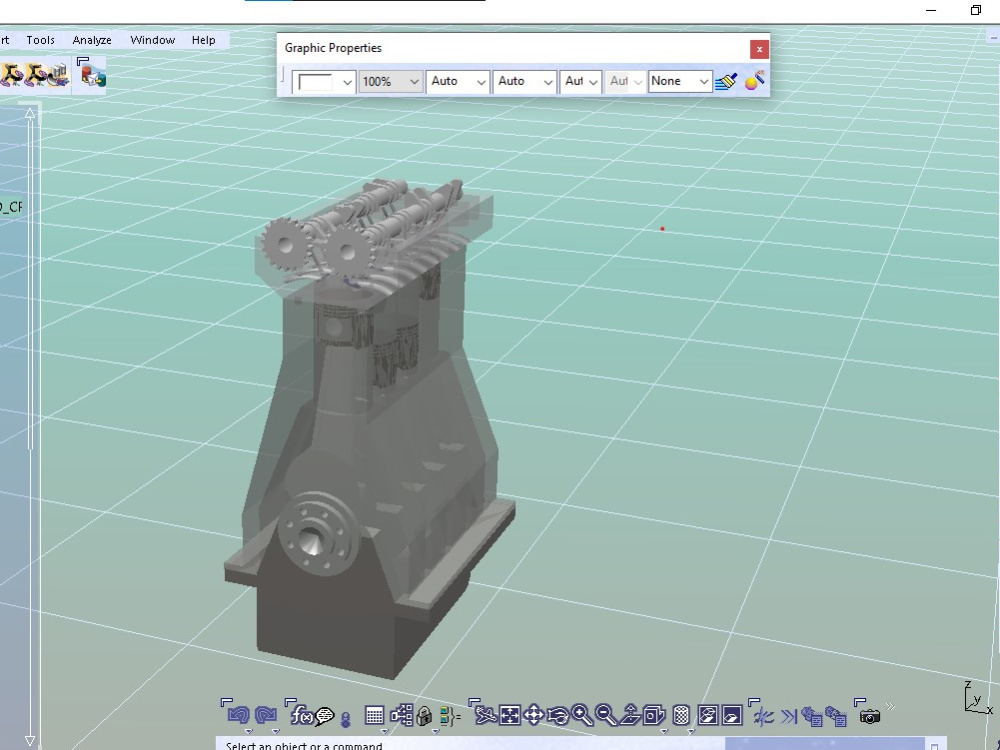Expand the small arrow under the Redo icon
Viewport: 1000px width, 750px height.
[x=276, y=732]
